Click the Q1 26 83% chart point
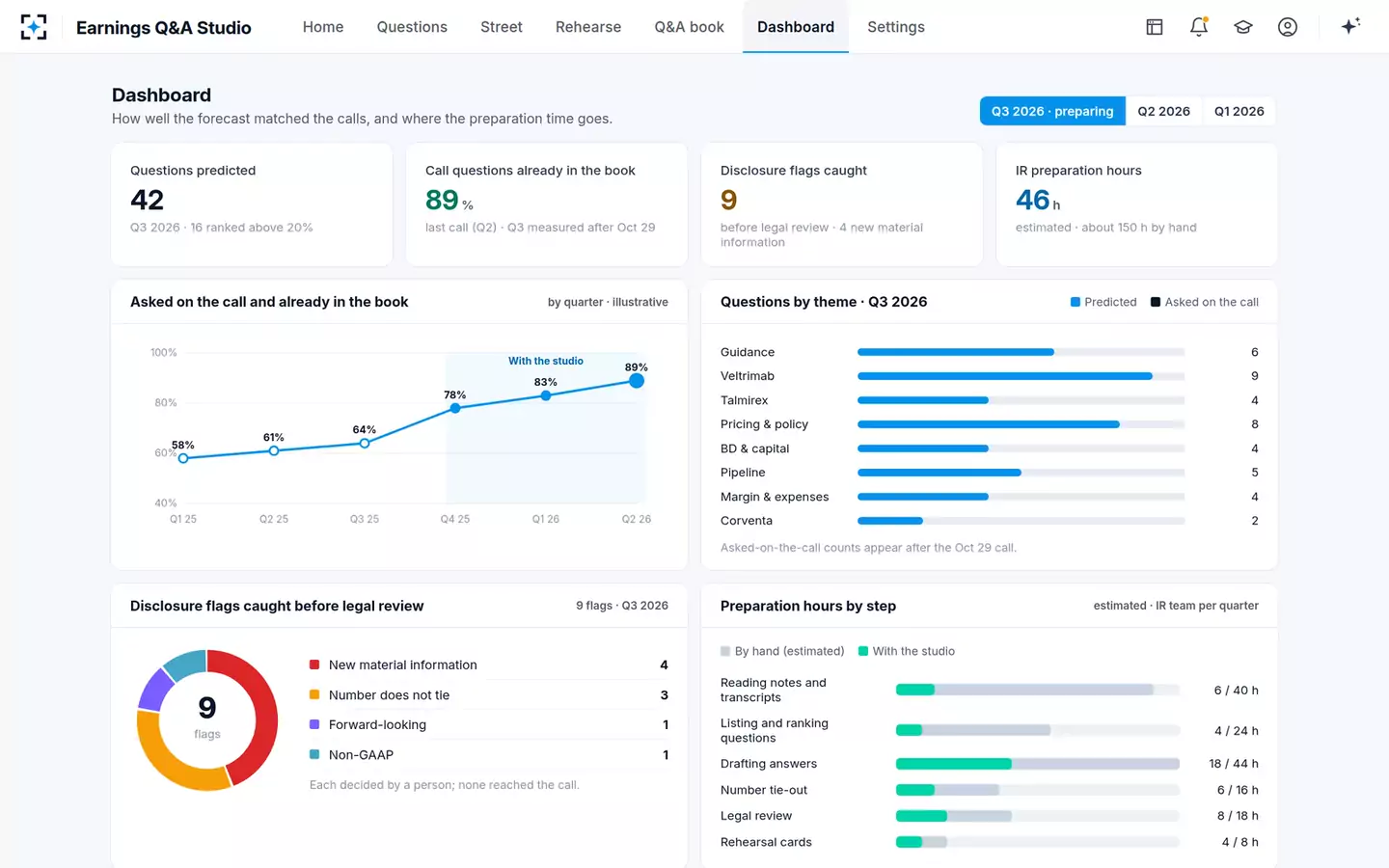The image size is (1389, 868). pyautogui.click(x=546, y=395)
